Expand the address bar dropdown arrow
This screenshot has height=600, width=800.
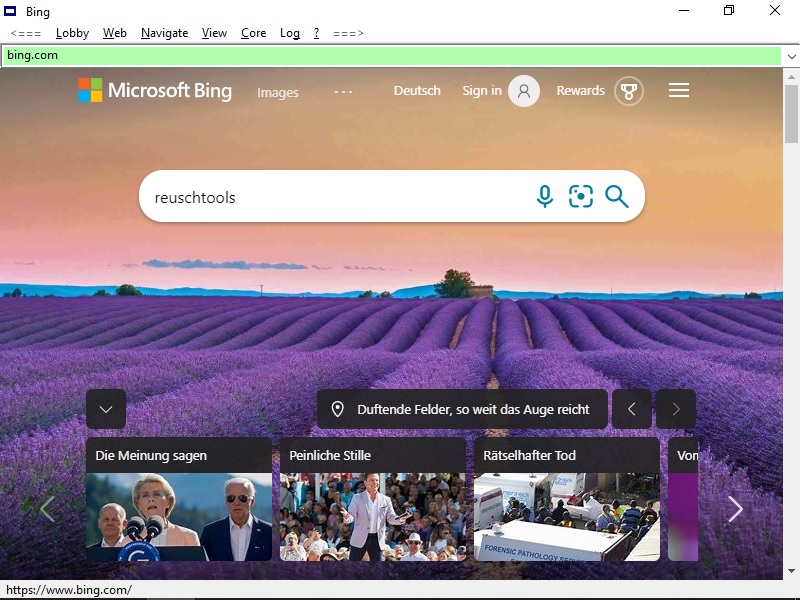pyautogui.click(x=791, y=56)
